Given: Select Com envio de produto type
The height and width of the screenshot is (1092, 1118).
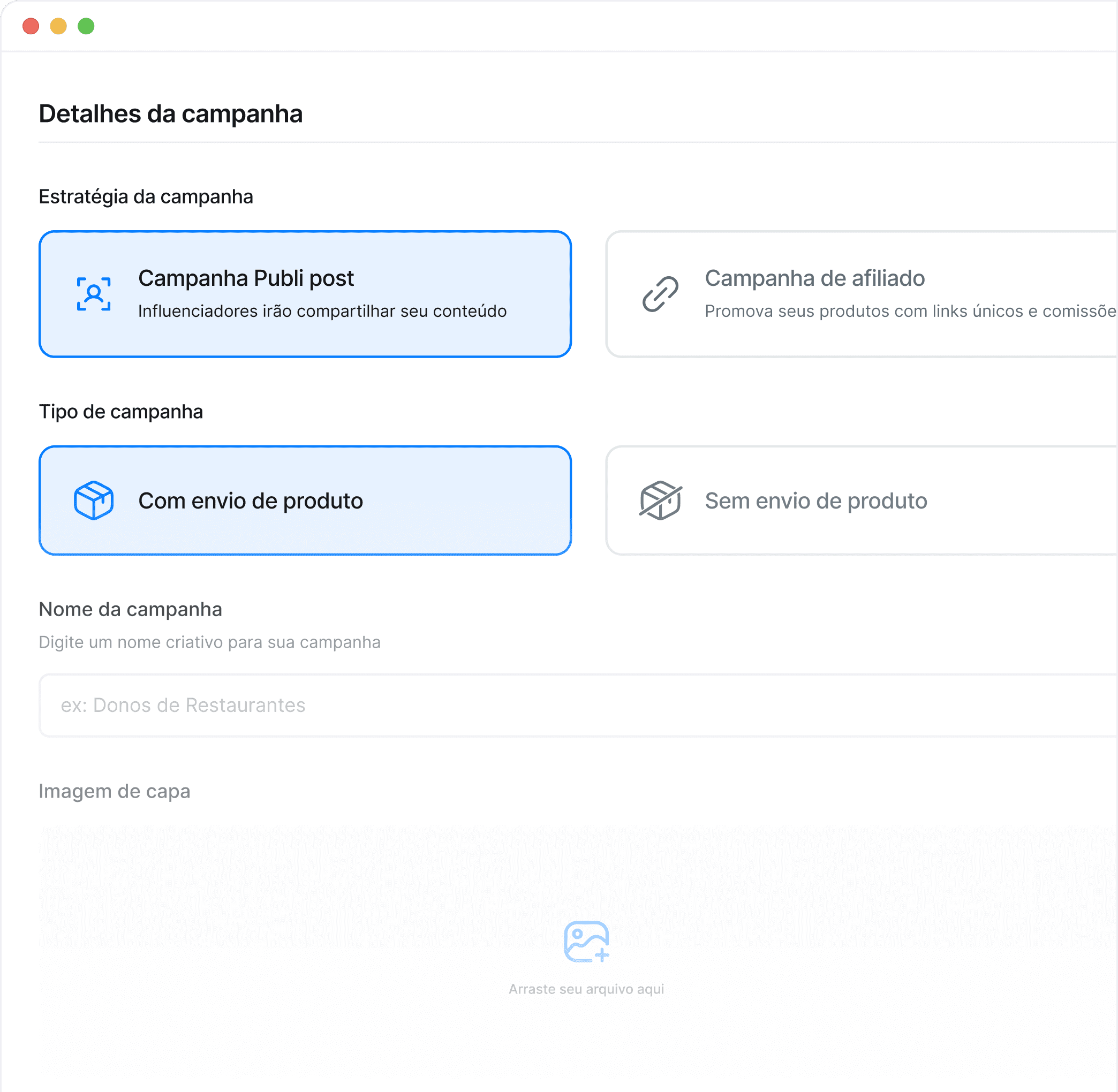Looking at the screenshot, I should (305, 500).
